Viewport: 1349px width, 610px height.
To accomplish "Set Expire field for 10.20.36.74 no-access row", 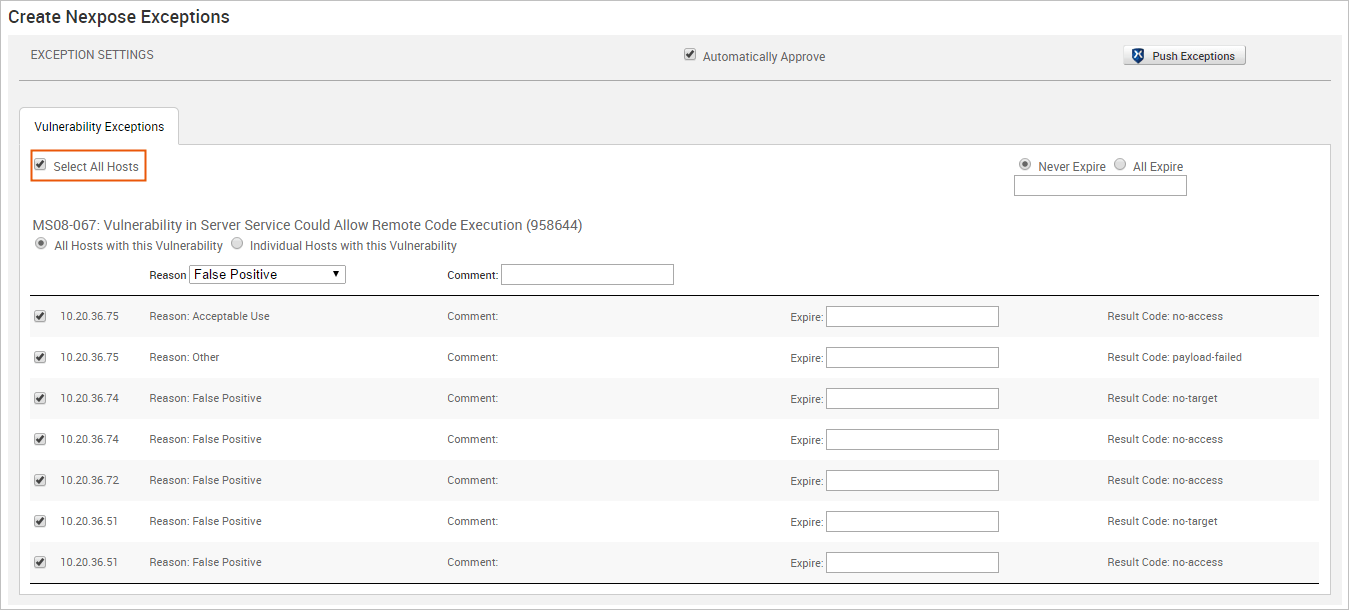I will point(912,440).
